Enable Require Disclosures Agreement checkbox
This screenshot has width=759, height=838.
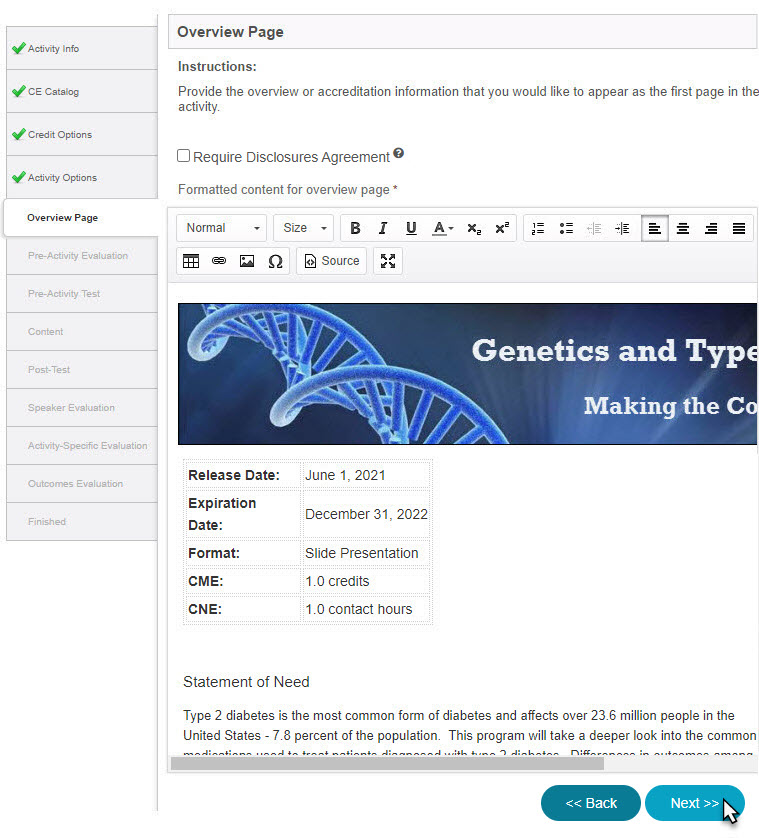tap(183, 156)
